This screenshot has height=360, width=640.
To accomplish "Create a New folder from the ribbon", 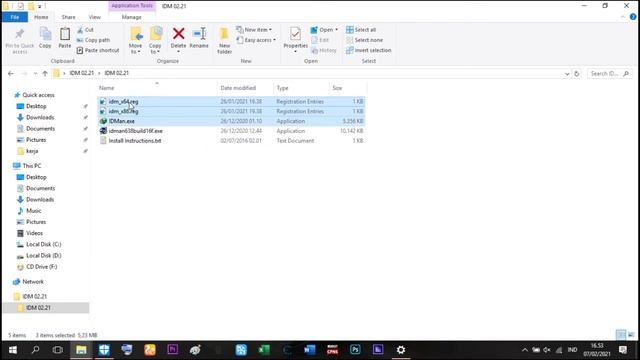I will click(224, 40).
